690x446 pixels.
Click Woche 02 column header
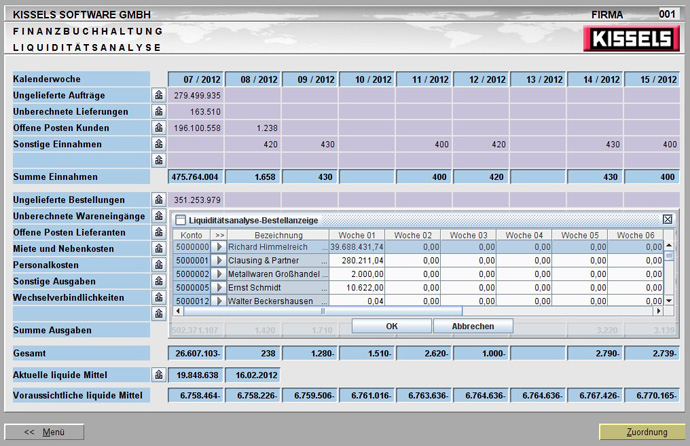pos(413,235)
